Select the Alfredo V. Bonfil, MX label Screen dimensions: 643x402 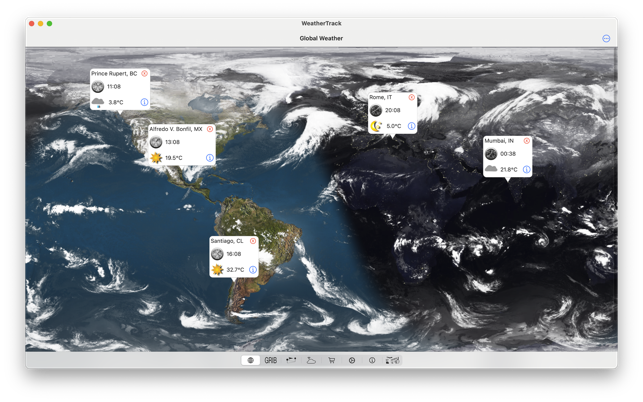coord(176,129)
